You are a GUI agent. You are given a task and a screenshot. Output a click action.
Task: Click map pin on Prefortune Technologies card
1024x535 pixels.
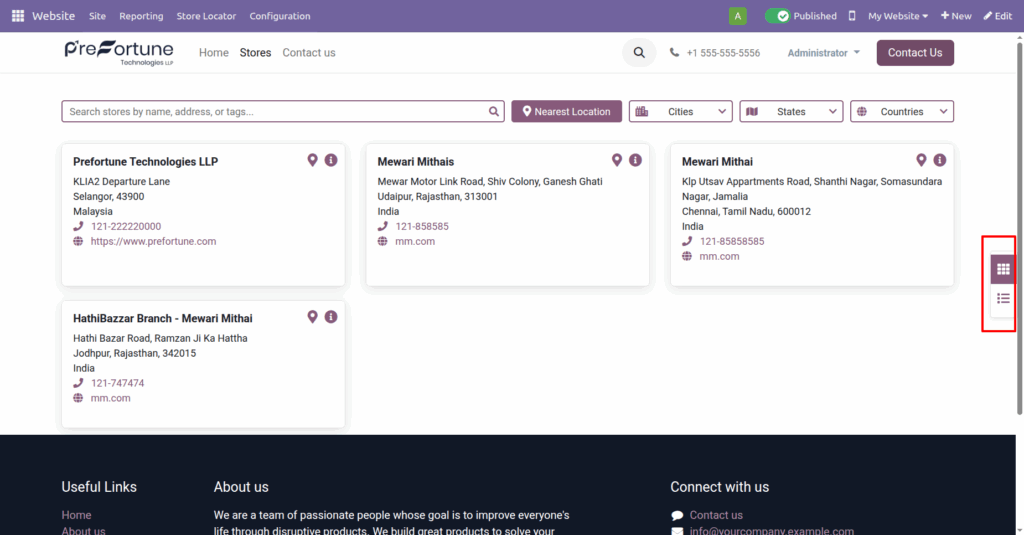[x=312, y=160]
